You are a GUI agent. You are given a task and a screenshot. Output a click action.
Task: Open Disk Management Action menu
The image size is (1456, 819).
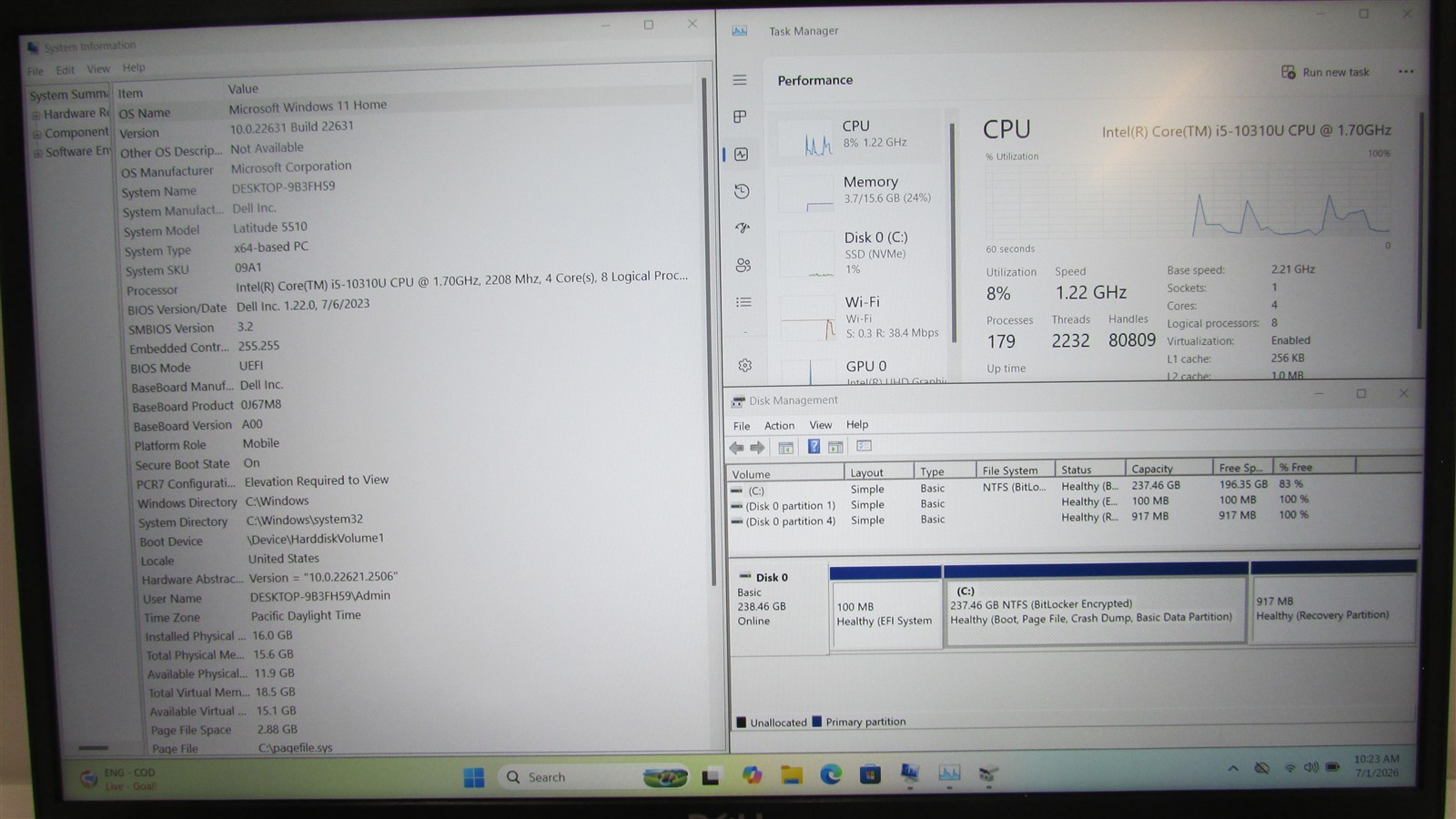(x=779, y=425)
